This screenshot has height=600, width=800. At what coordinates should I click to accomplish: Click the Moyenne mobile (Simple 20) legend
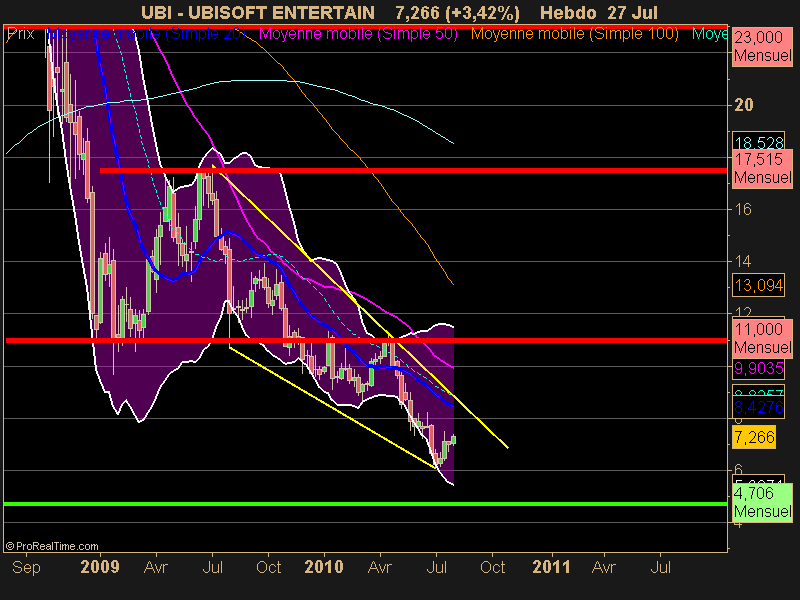(x=146, y=34)
